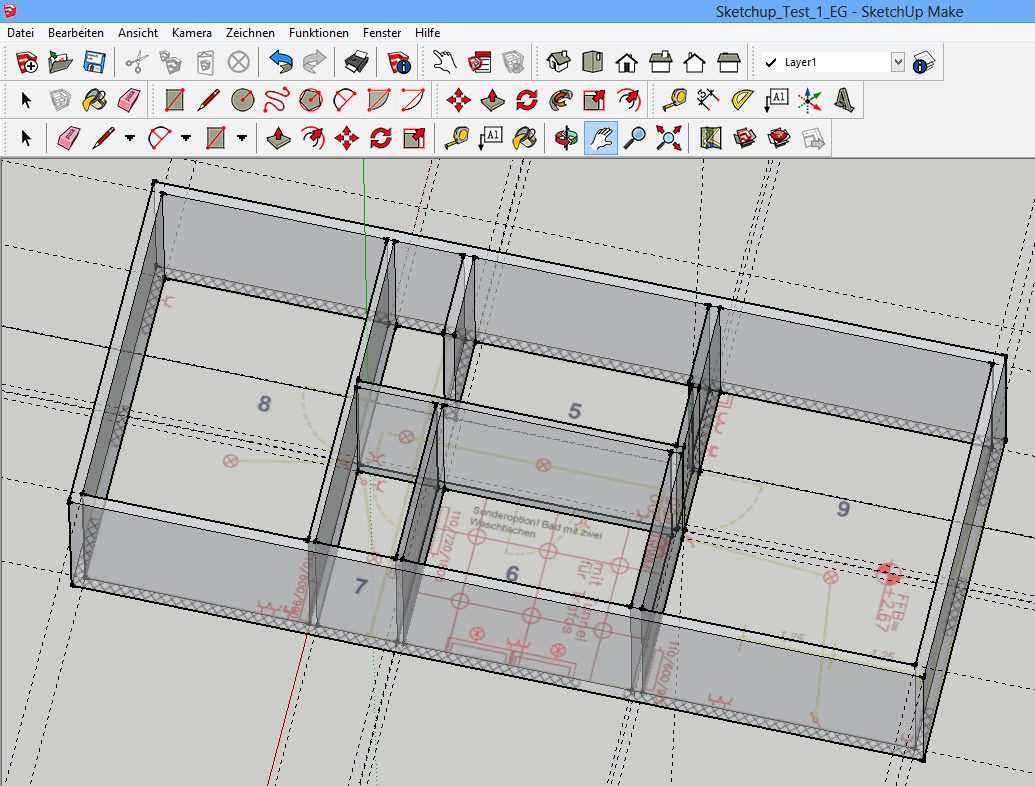
Task: Expand the Rectangle tool dropdown in third row
Action: 242,139
